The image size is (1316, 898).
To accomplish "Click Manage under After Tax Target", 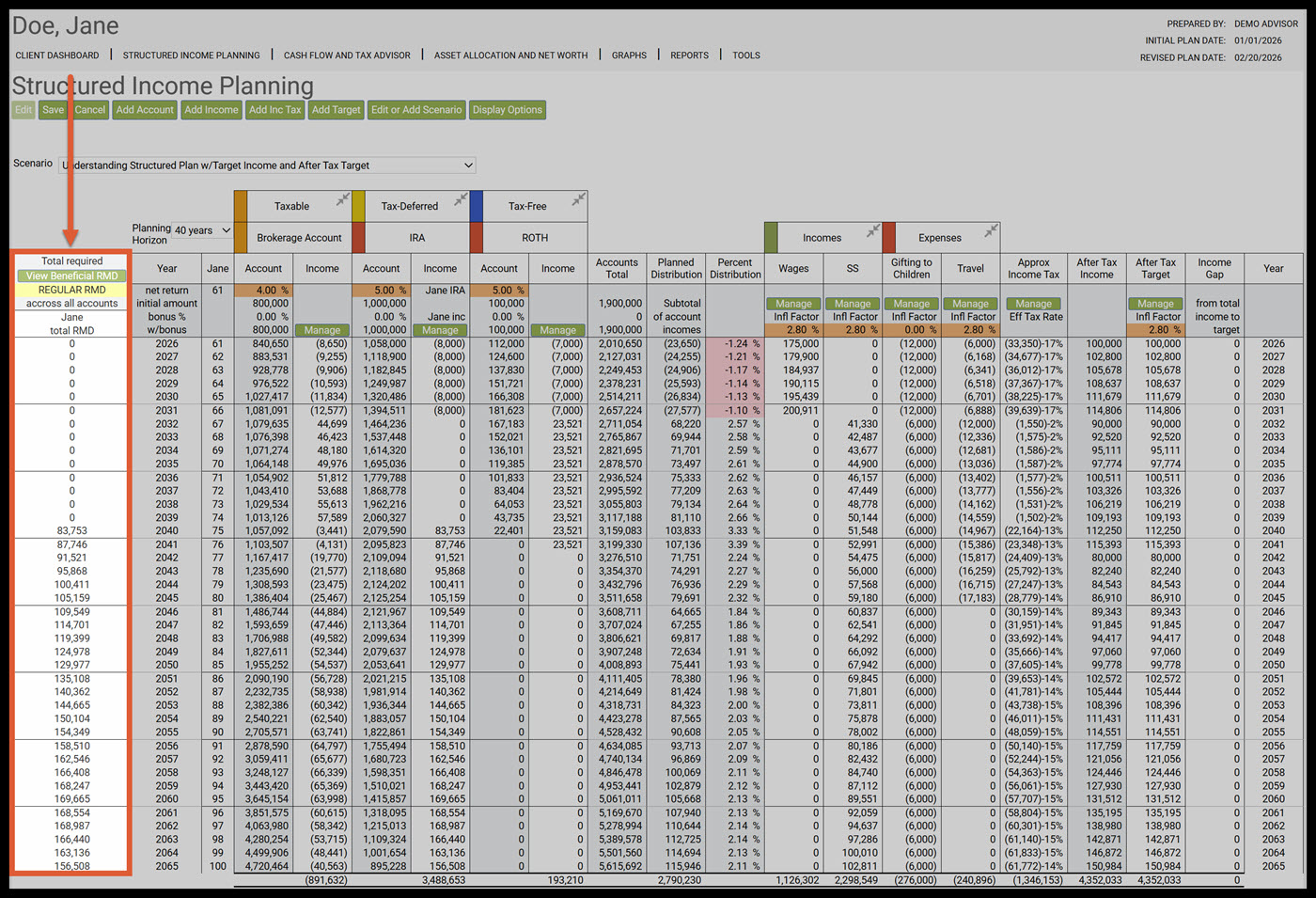I will (x=1156, y=304).
